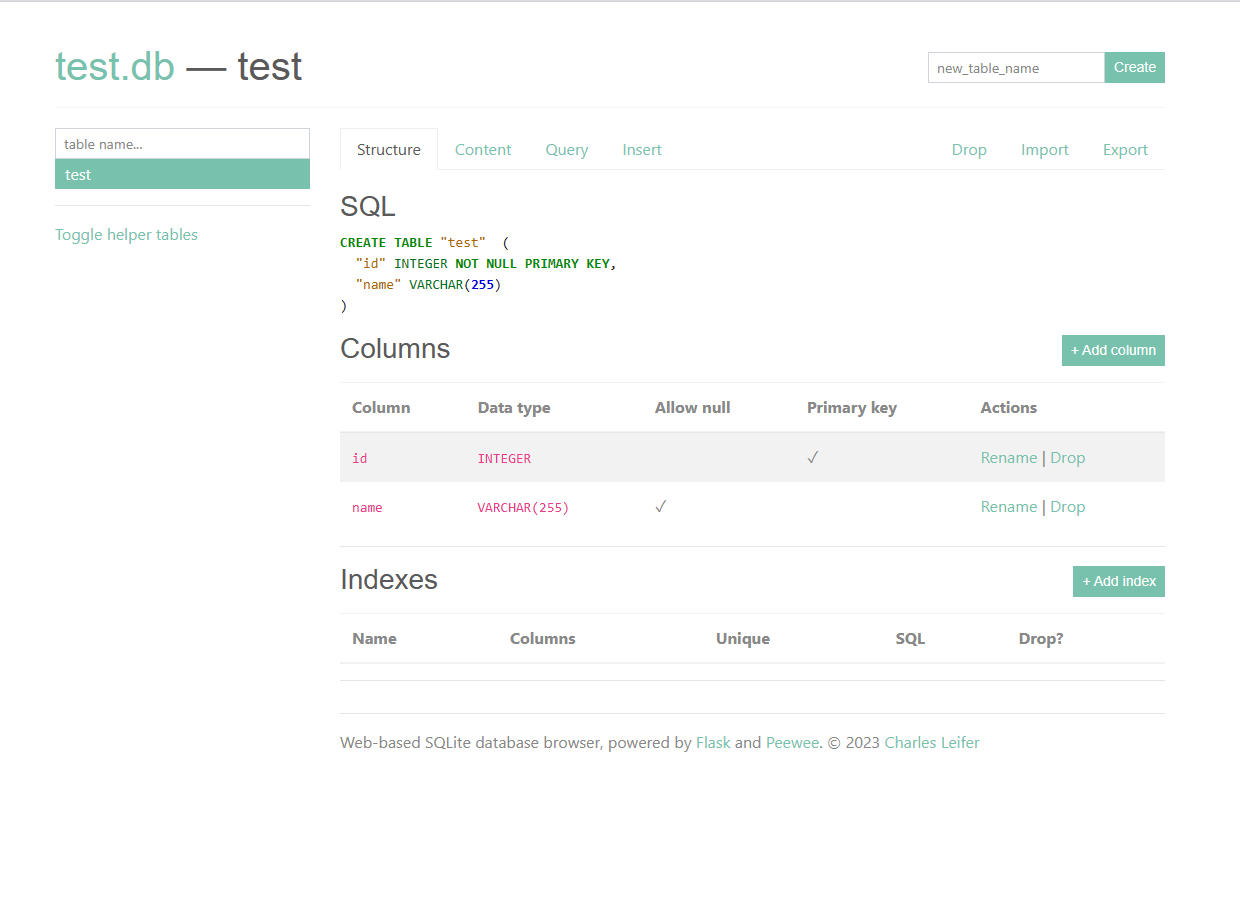Click the table name filter box

(x=182, y=143)
